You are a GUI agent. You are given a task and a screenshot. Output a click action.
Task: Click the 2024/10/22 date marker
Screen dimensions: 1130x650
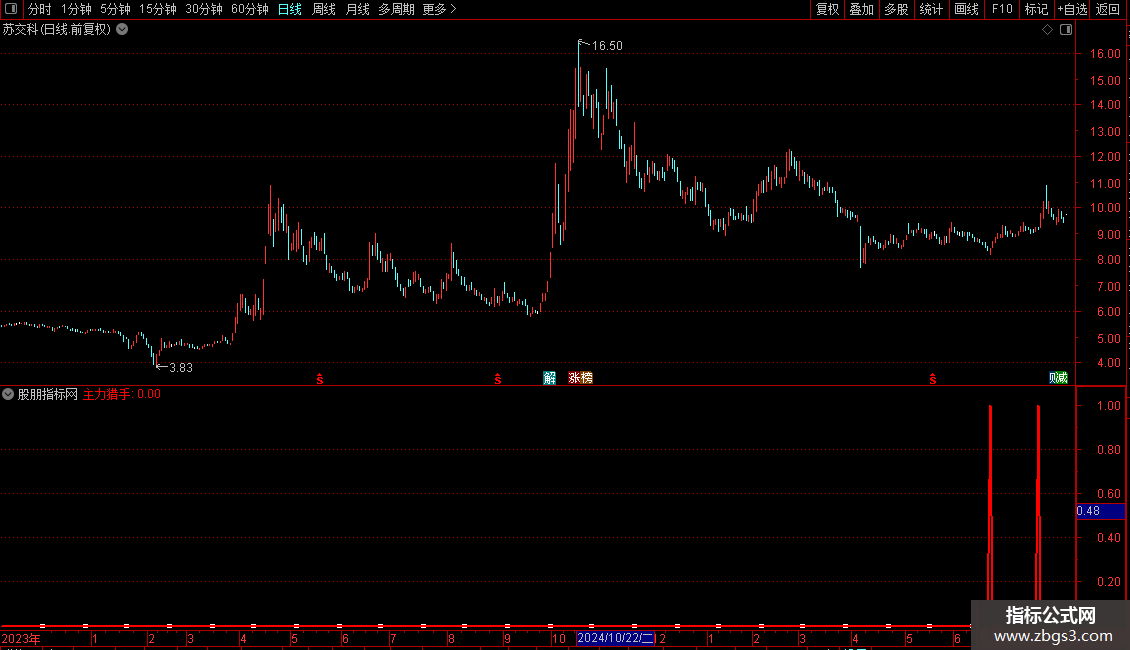point(615,638)
